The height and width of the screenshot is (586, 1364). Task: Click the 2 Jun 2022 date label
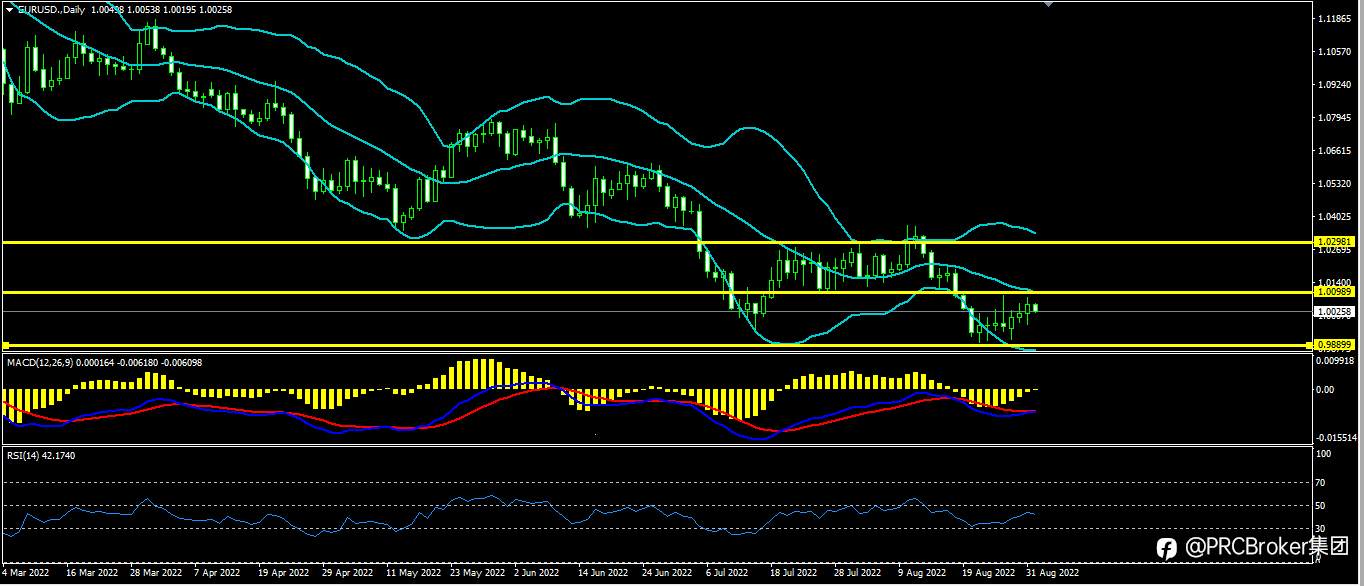535,573
